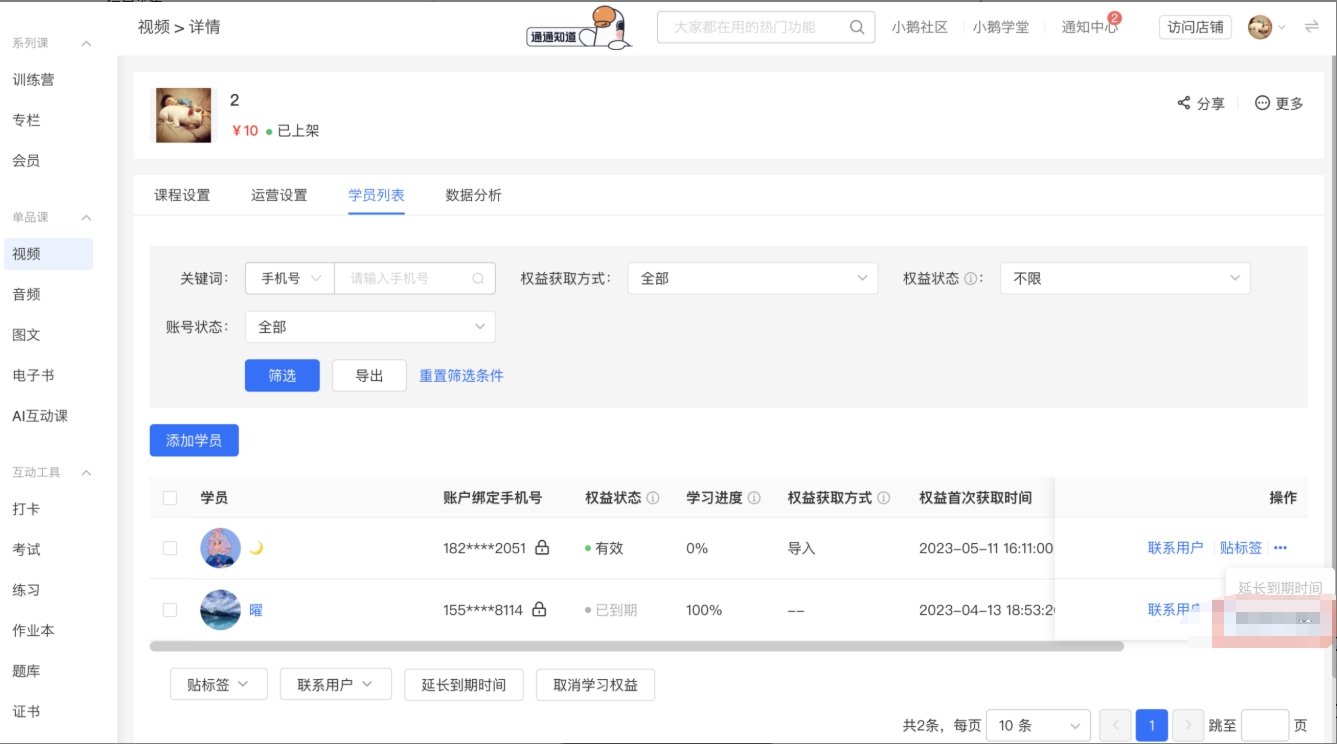Click the search magnifier in the keyword field
The height and width of the screenshot is (744, 1337).
click(477, 278)
